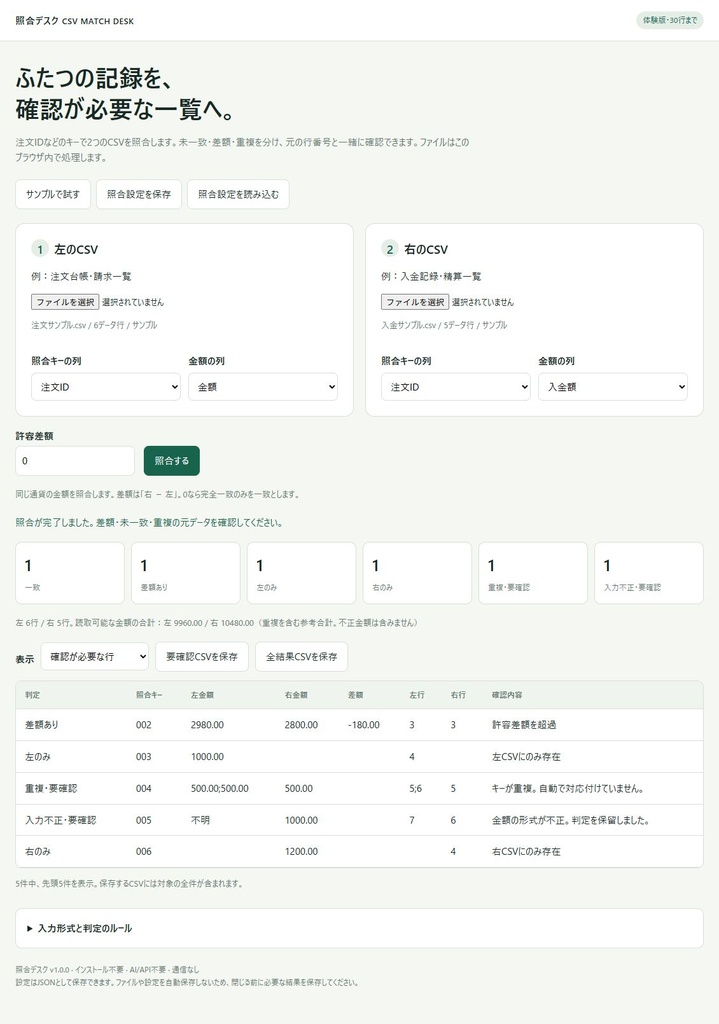This screenshot has width=719, height=1024.
Task: Click 確認内容 column header
Action: 507,695
